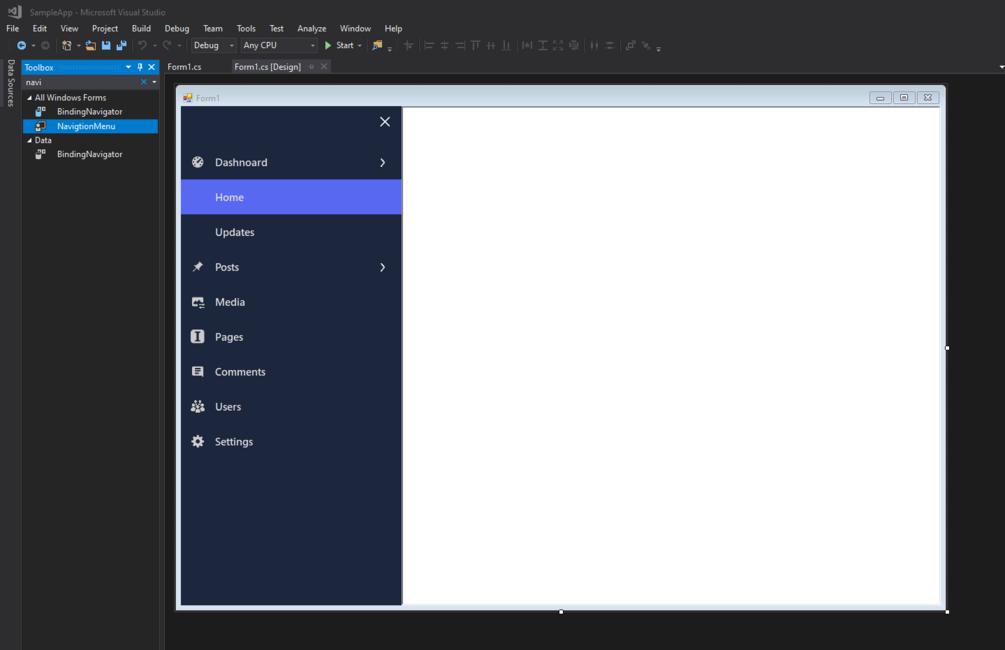Click the Form1 title bar text
The width and height of the screenshot is (1005, 650).
tap(208, 98)
